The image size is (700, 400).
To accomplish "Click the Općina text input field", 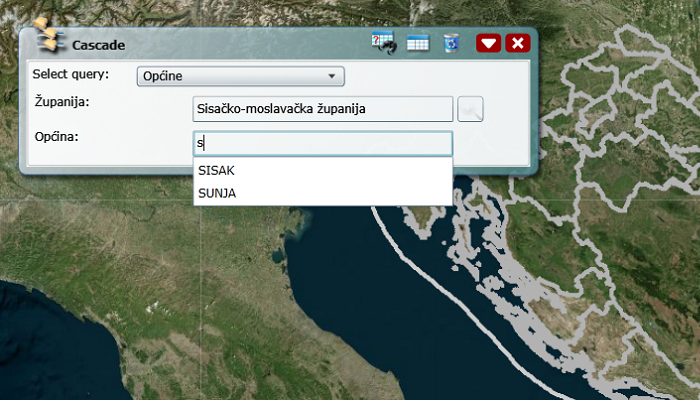I will pyautogui.click(x=322, y=143).
